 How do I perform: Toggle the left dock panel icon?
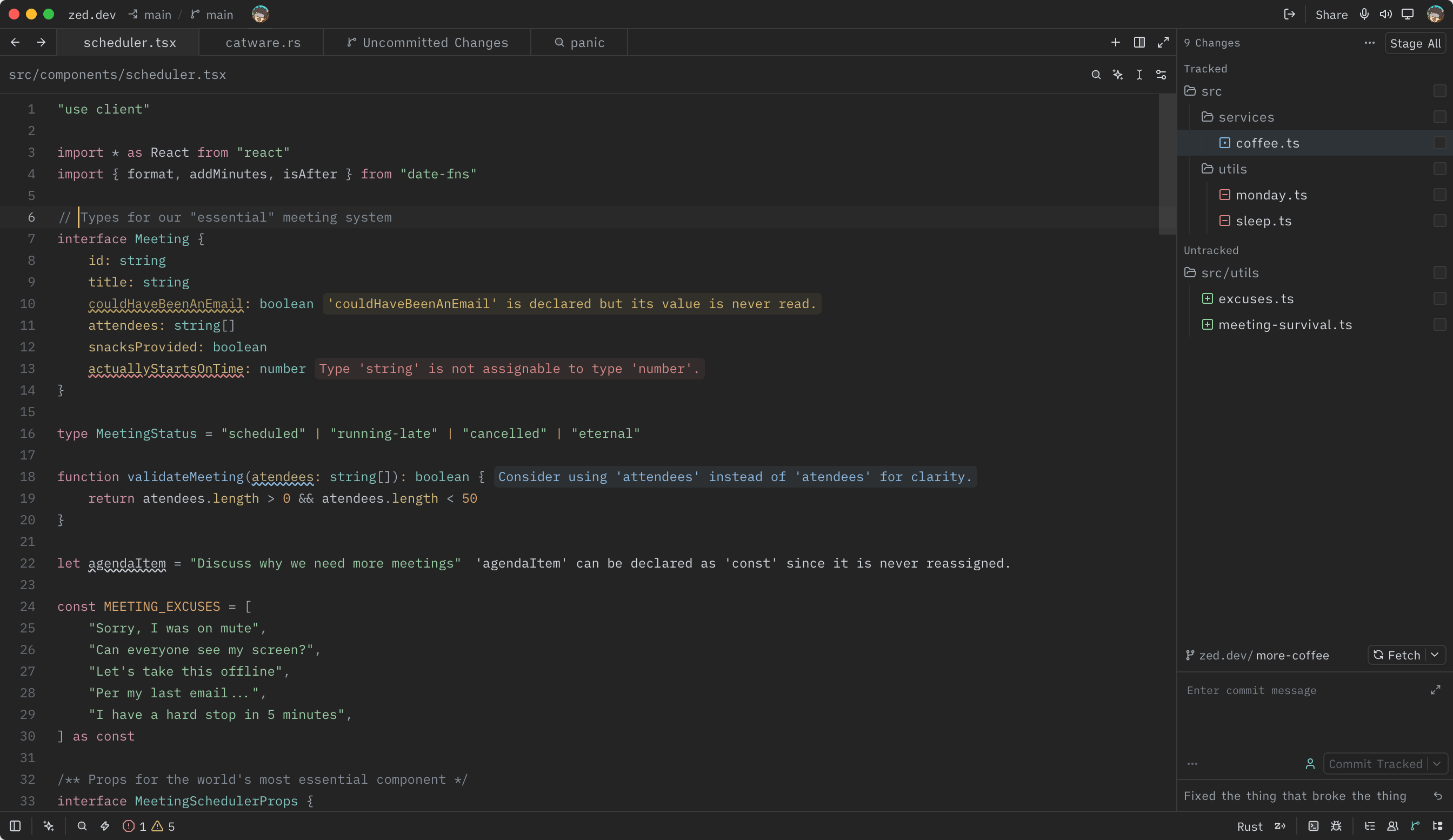point(16,825)
